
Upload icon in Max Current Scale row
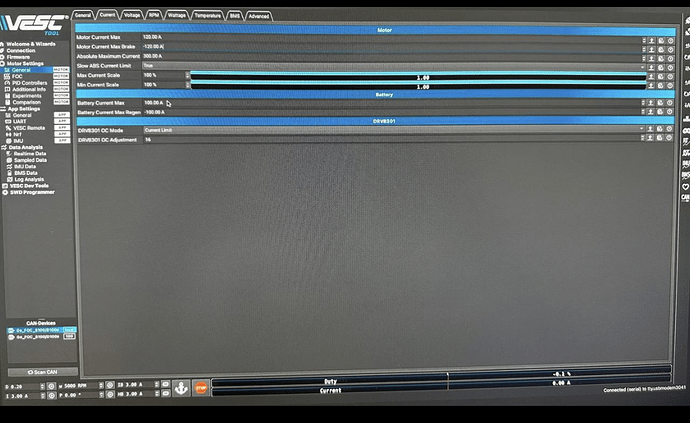pos(651,77)
